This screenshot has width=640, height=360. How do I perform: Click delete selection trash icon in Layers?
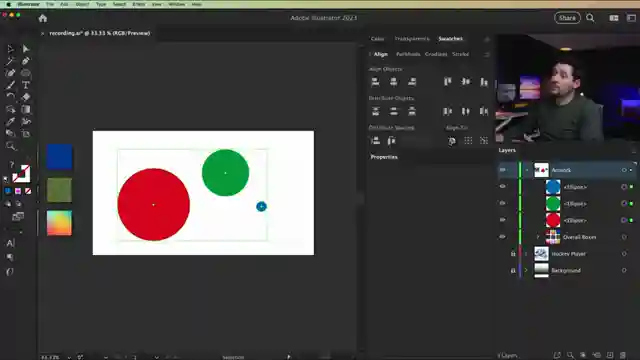(623, 355)
